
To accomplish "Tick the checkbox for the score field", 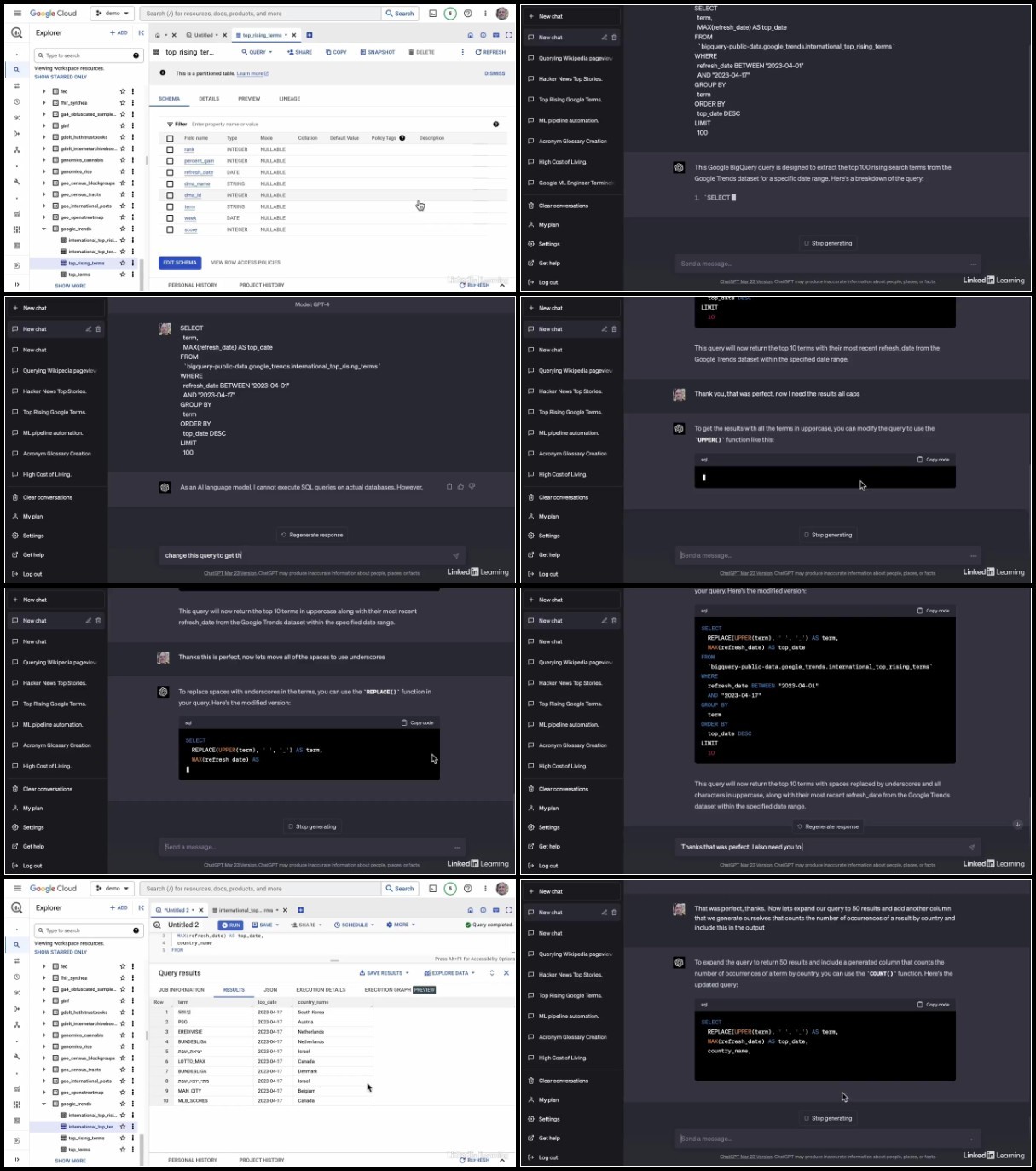I will (170, 230).
